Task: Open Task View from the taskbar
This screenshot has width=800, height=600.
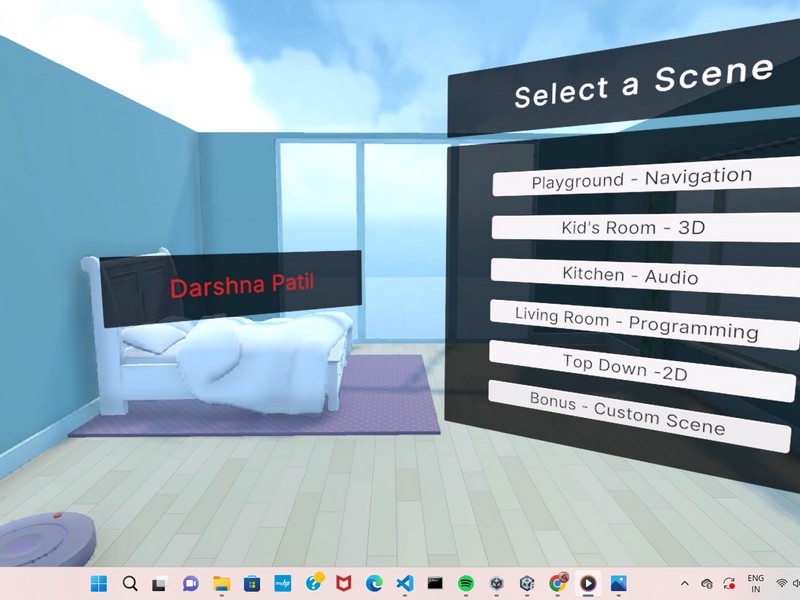Action: click(x=159, y=583)
